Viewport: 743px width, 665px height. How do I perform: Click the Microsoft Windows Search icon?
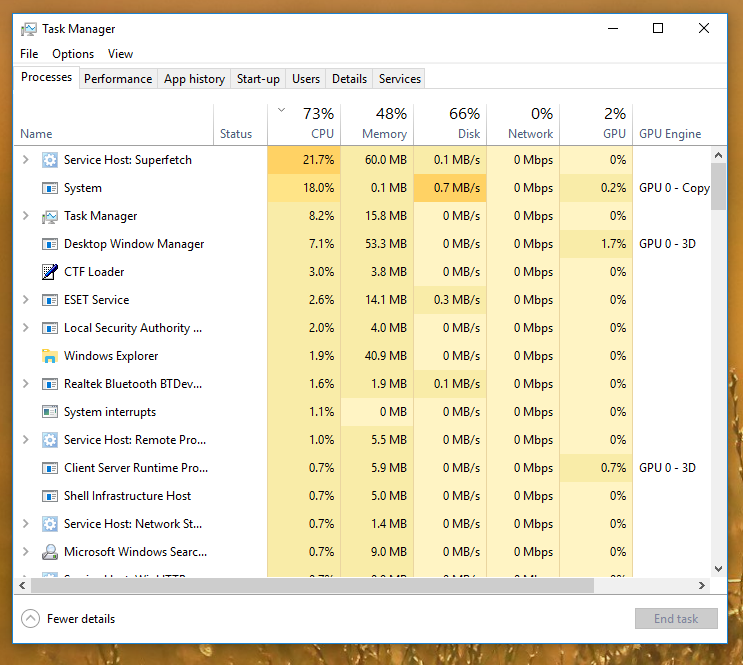[x=50, y=552]
